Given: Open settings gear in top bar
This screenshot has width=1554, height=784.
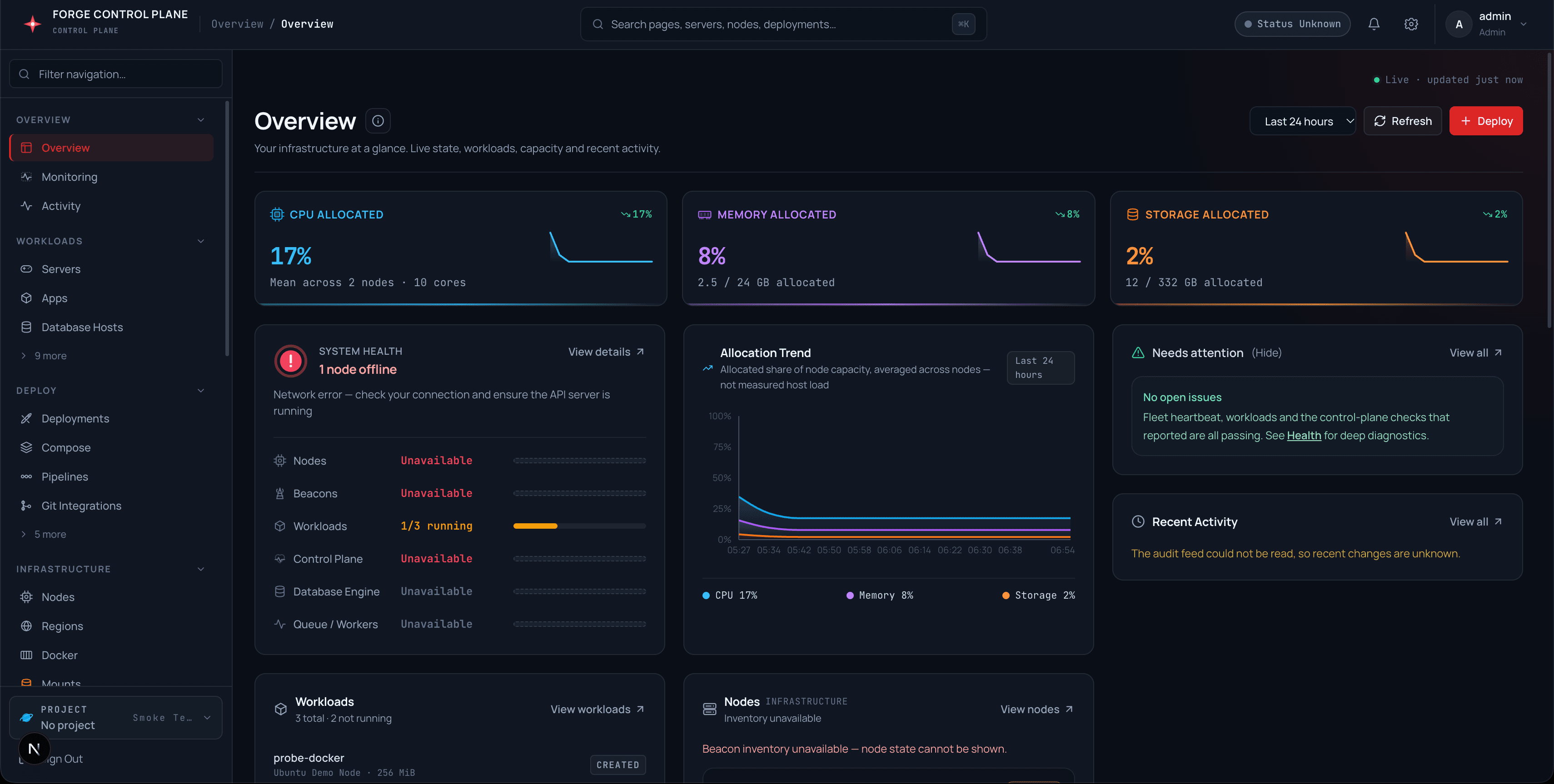Looking at the screenshot, I should coord(1411,24).
